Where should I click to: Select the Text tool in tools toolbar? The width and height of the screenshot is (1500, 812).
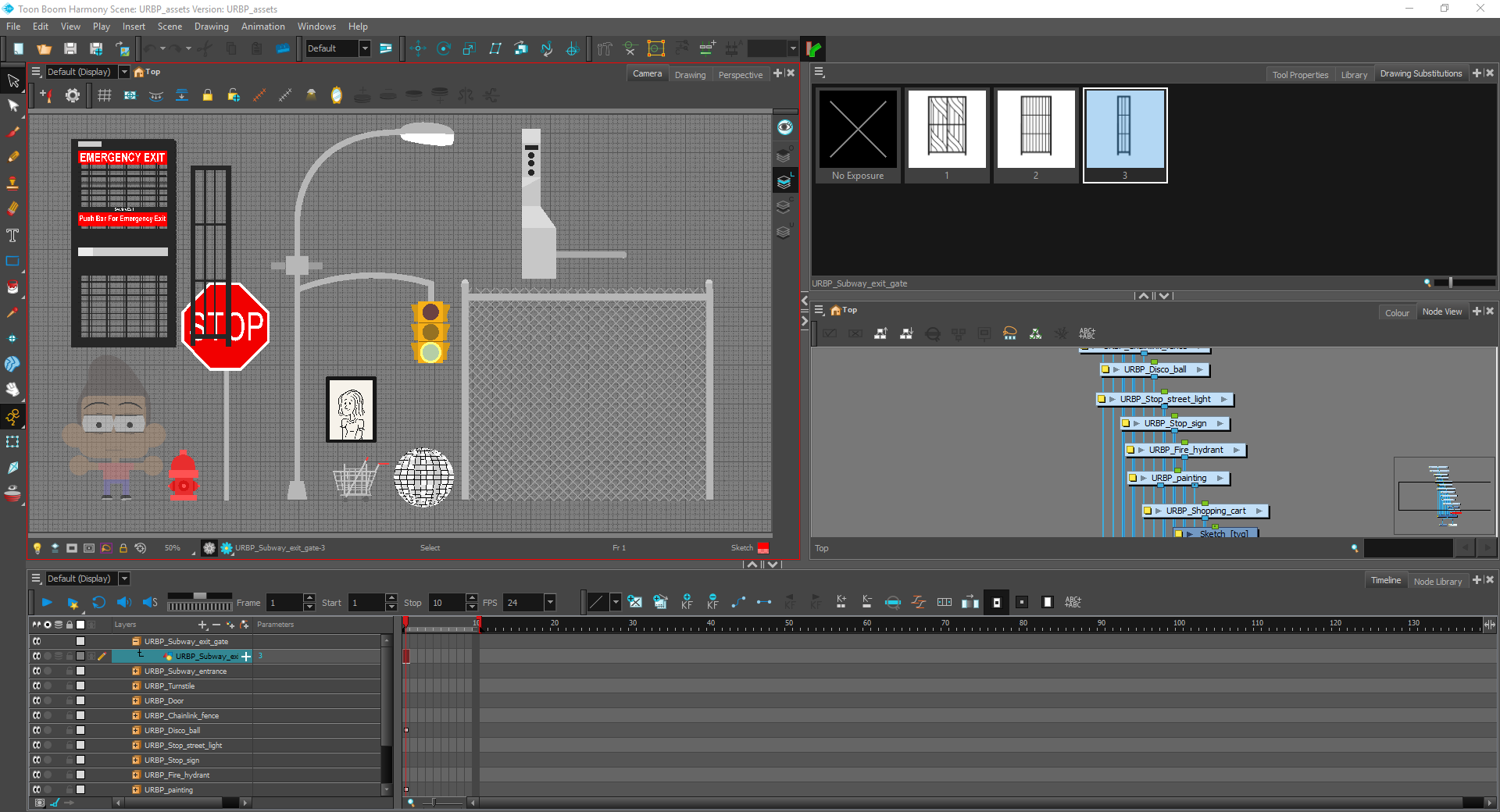point(12,236)
